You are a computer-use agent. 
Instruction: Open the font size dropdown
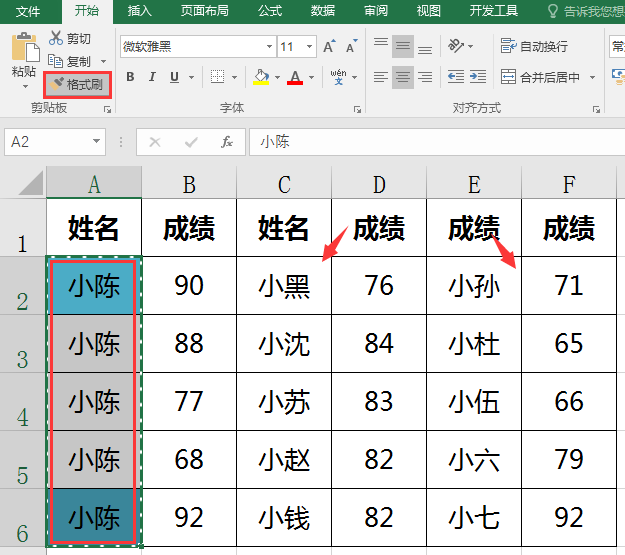309,47
